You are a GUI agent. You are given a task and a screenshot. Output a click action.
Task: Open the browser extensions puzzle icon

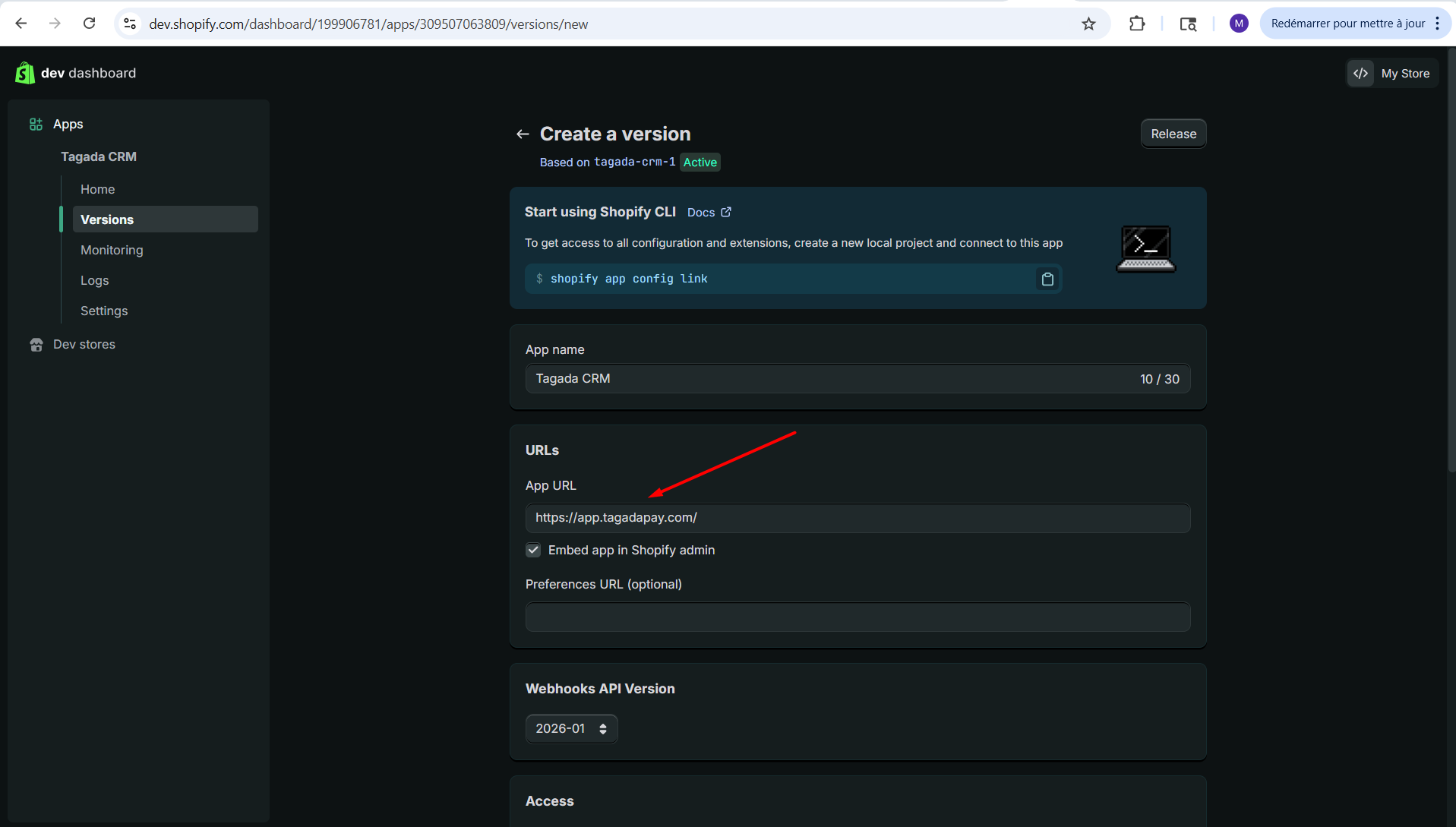[x=1136, y=24]
